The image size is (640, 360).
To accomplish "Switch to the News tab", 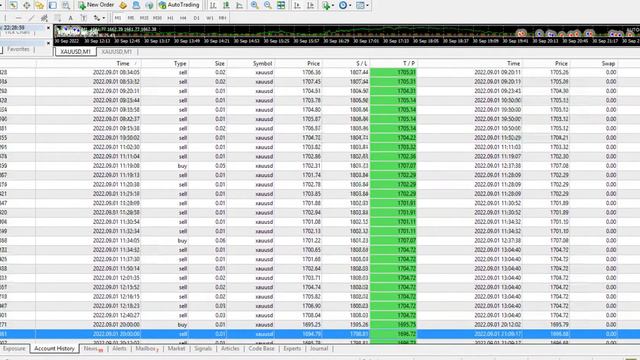I will click(x=92, y=349).
